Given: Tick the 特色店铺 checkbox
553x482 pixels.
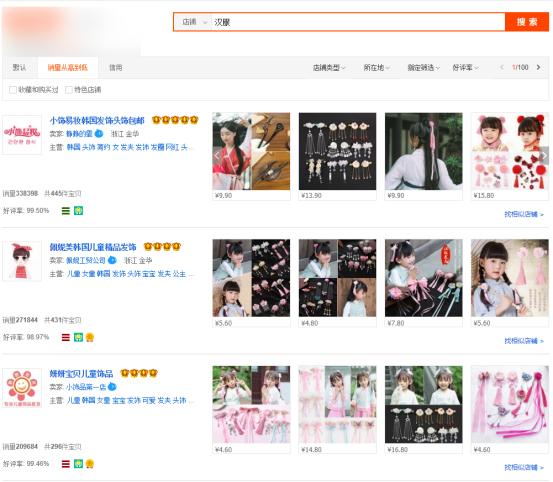Looking at the screenshot, I should point(69,90).
